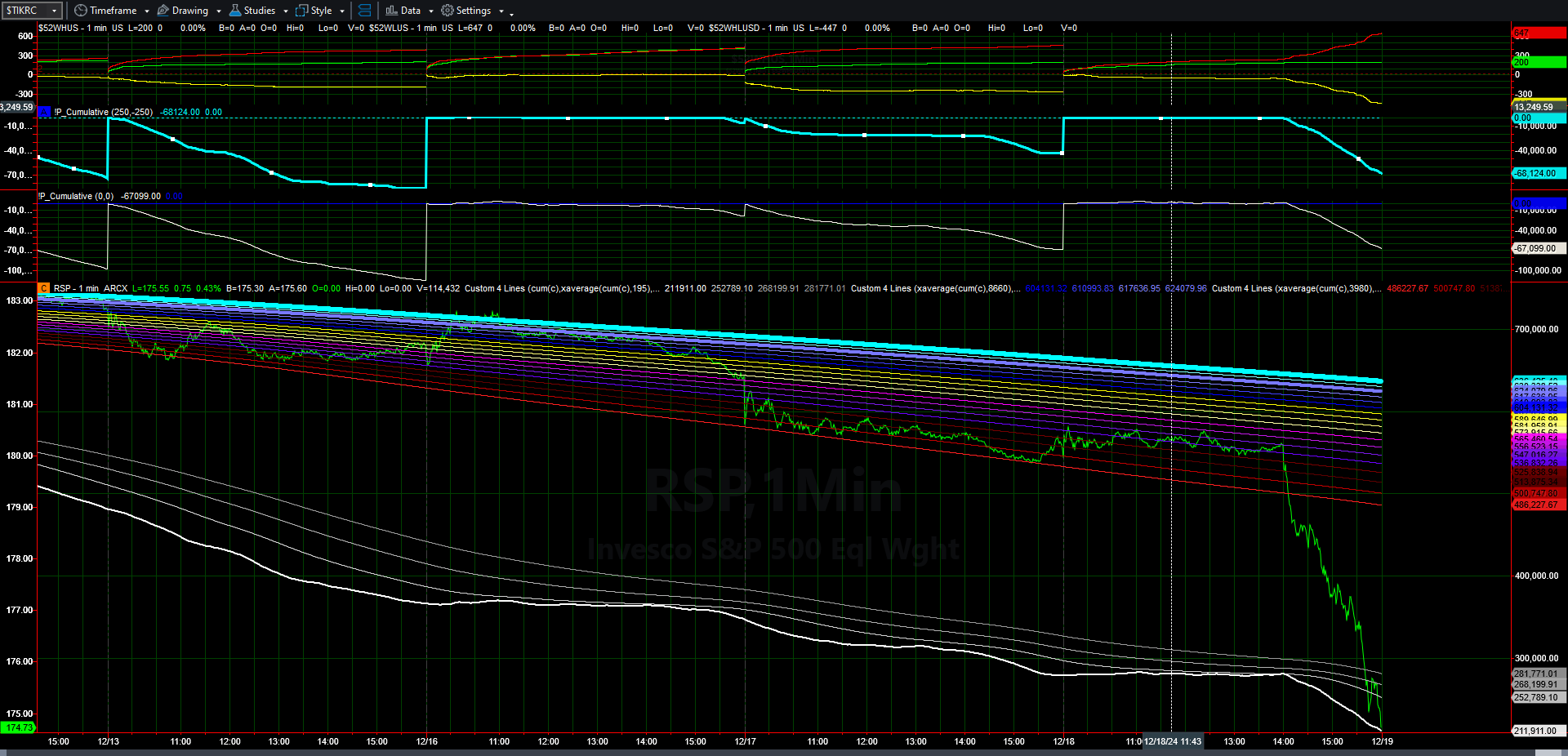Expand the arrow next to Style
The image size is (1568, 756).
[x=342, y=11]
